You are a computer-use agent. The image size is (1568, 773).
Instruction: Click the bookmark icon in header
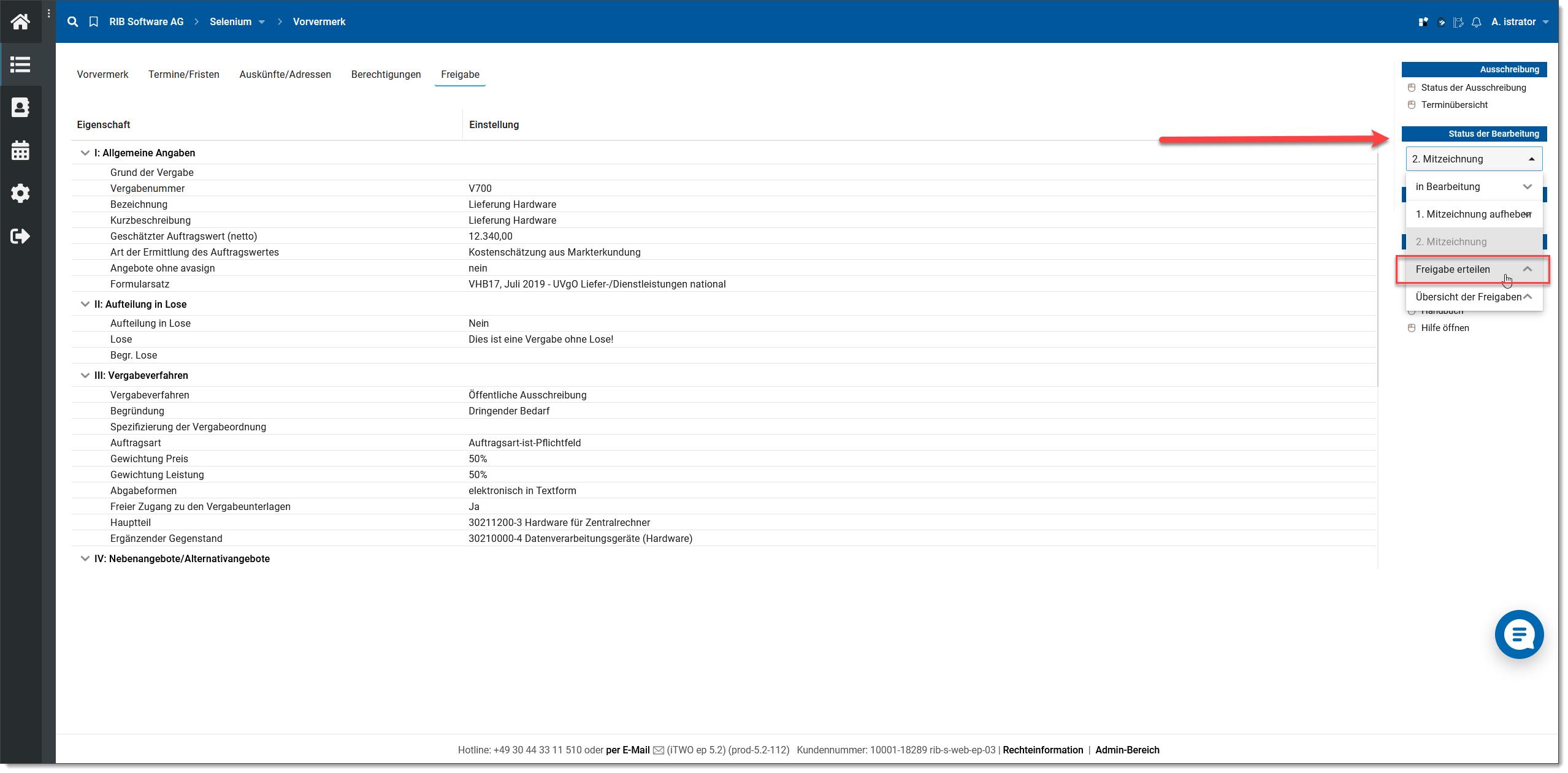(93, 22)
